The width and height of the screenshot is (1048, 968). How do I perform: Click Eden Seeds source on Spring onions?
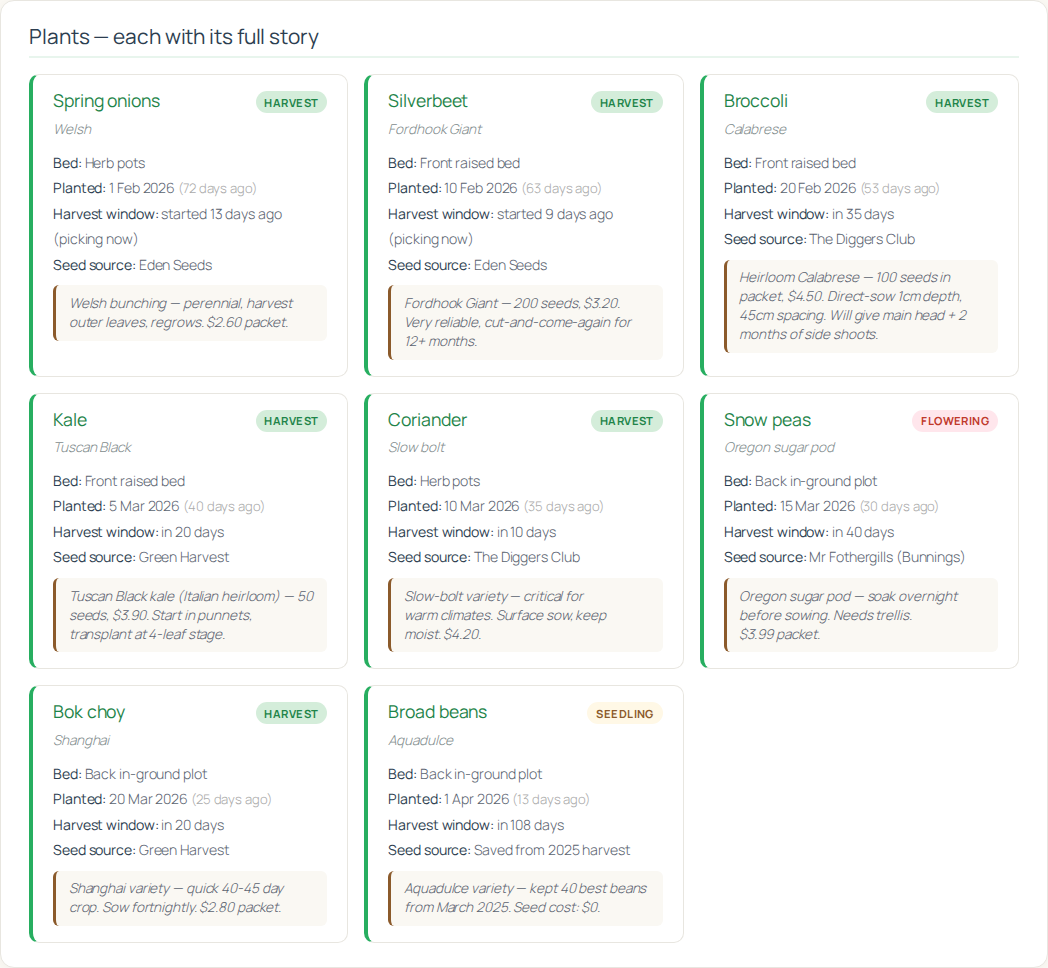tap(175, 265)
